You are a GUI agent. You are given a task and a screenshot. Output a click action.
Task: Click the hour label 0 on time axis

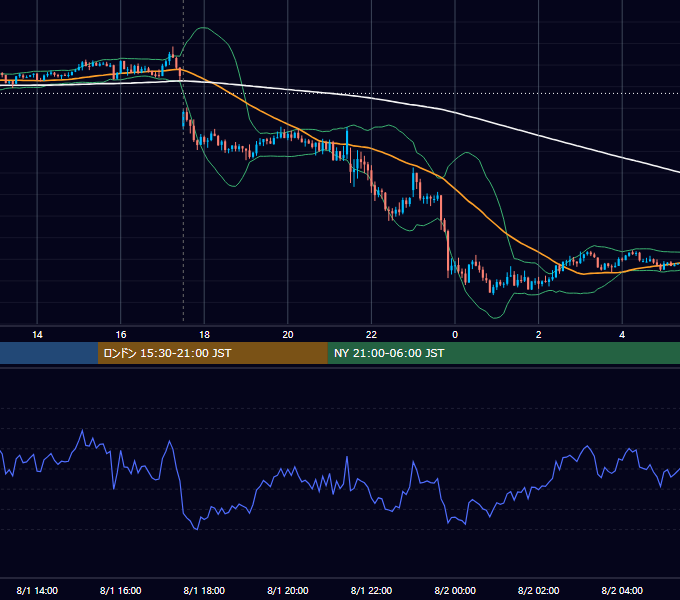(455, 335)
